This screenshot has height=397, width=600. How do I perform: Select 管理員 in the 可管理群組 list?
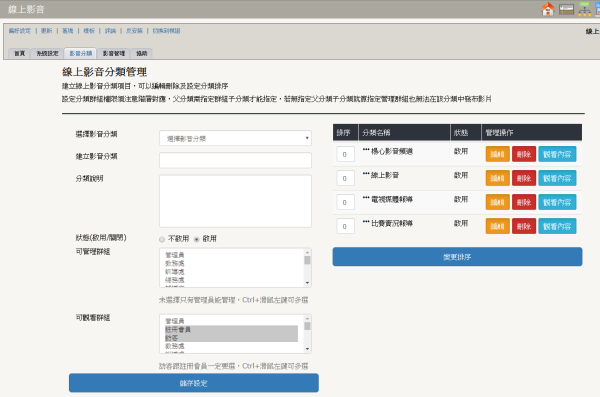pos(175,255)
